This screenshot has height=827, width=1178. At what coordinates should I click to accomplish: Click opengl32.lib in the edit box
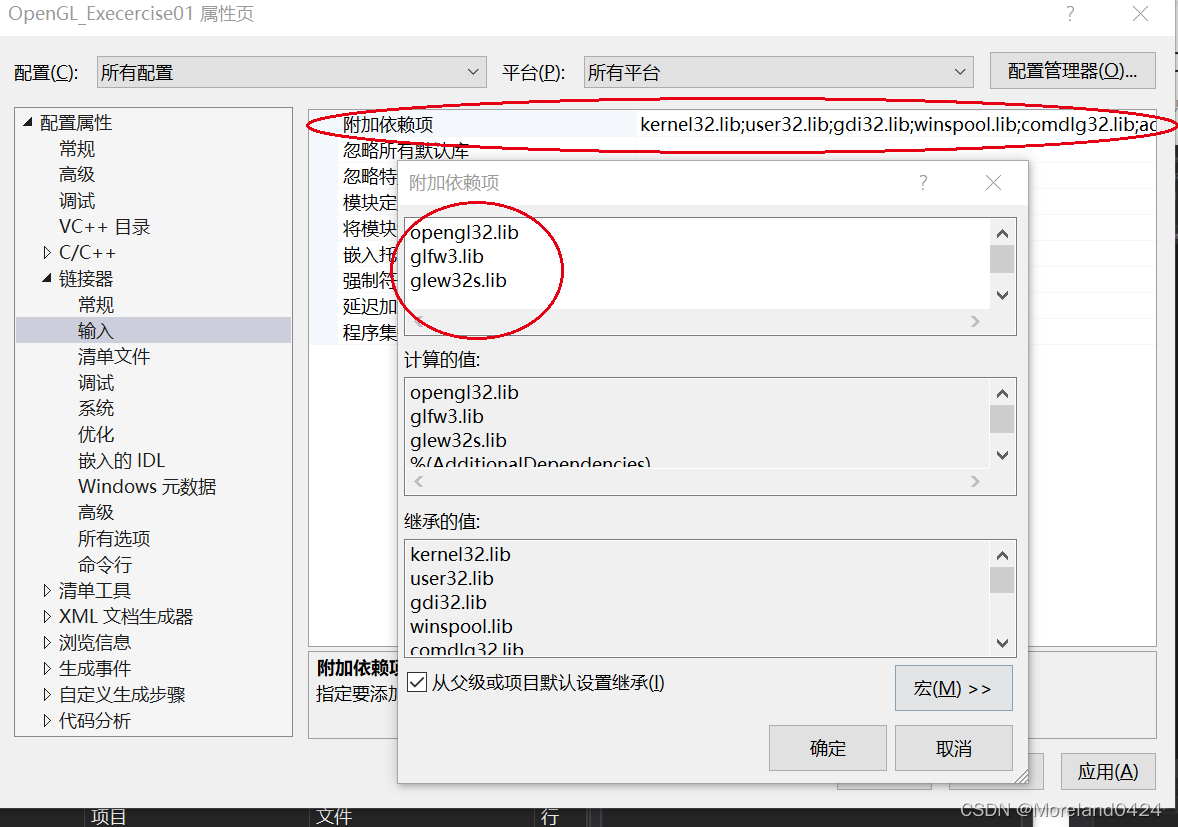[x=464, y=232]
